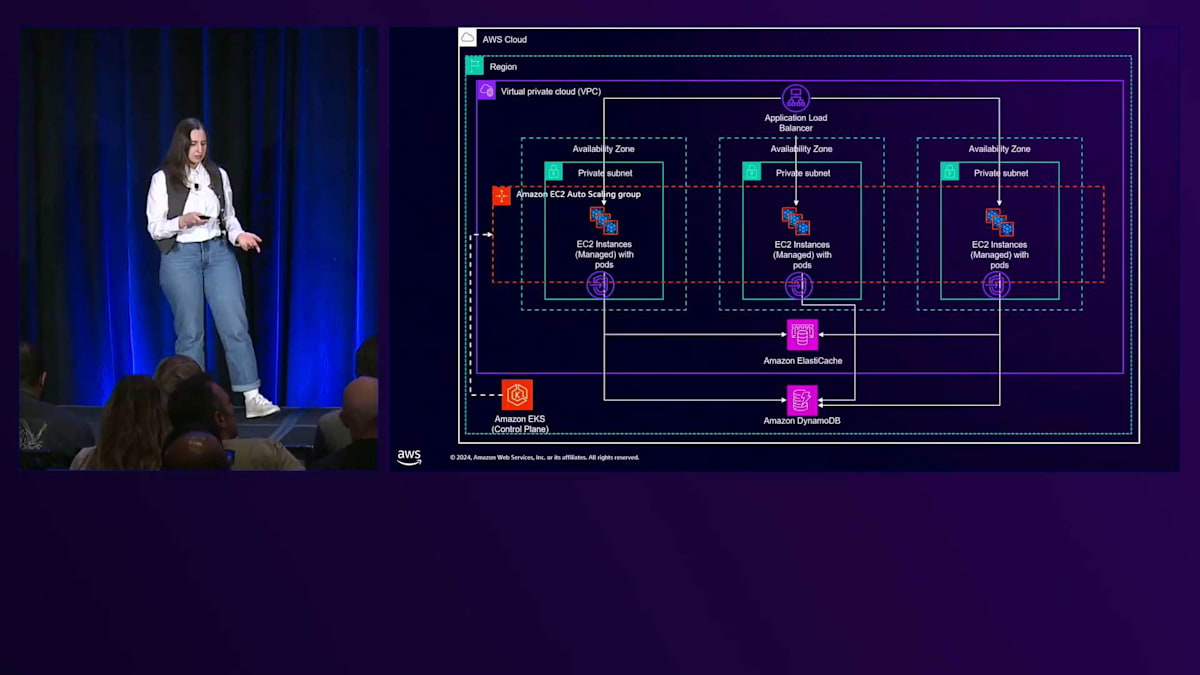1200x675 pixels.
Task: Click the rightmost "Availability Zone" label
Action: coord(999,149)
